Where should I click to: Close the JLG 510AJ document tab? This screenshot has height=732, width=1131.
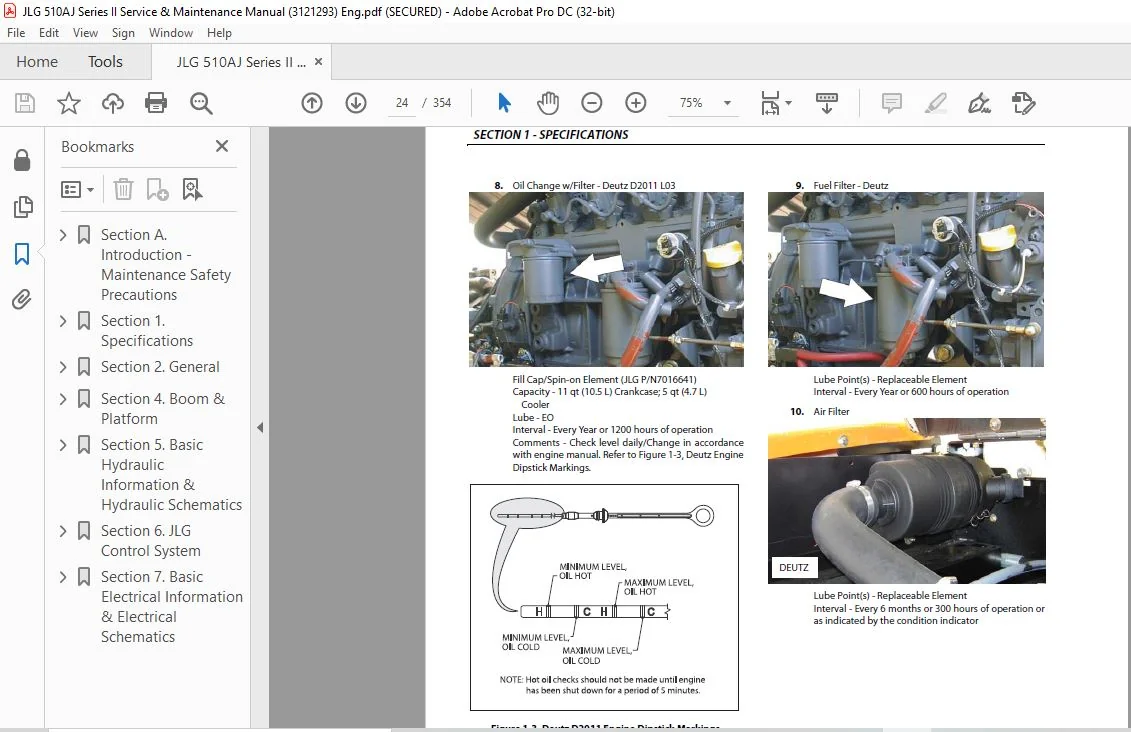[x=318, y=62]
